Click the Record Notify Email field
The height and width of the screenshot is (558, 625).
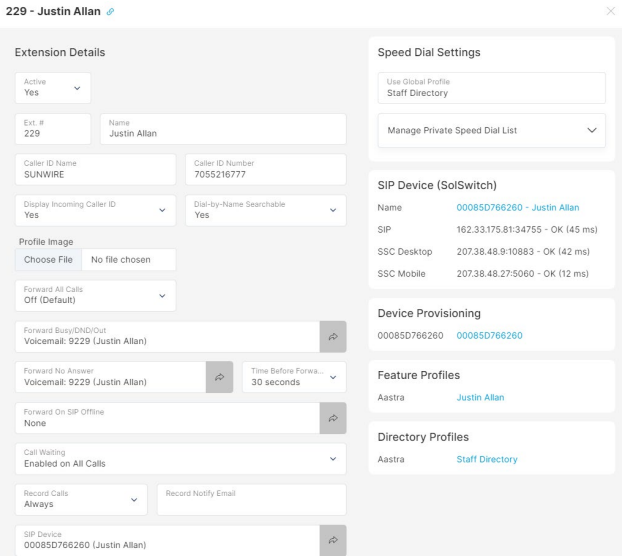(x=252, y=500)
